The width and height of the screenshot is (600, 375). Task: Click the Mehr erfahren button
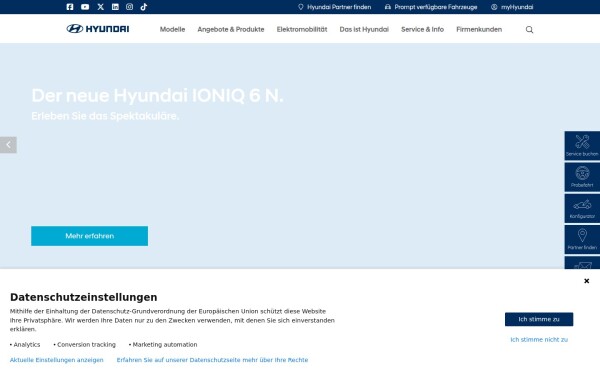click(x=90, y=236)
